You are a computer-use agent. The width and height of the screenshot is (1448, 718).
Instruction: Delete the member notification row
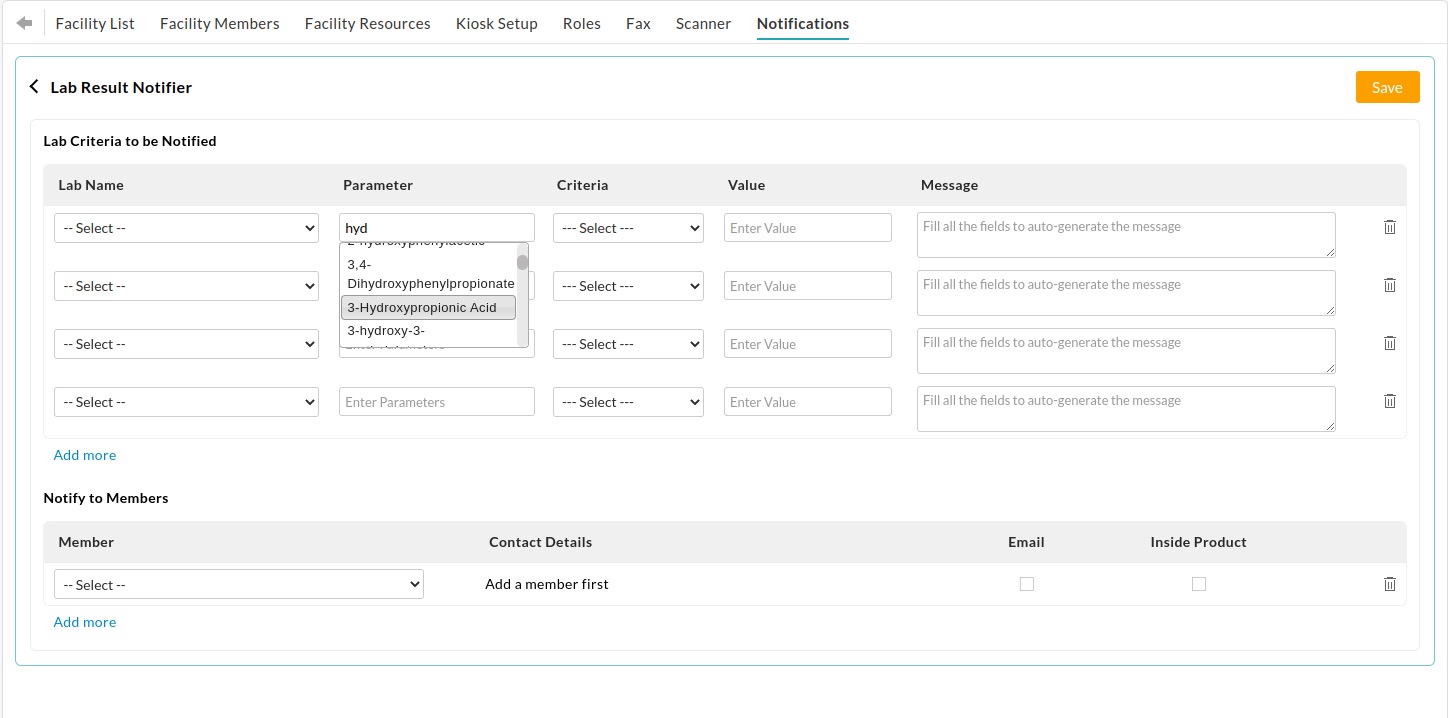click(1389, 583)
